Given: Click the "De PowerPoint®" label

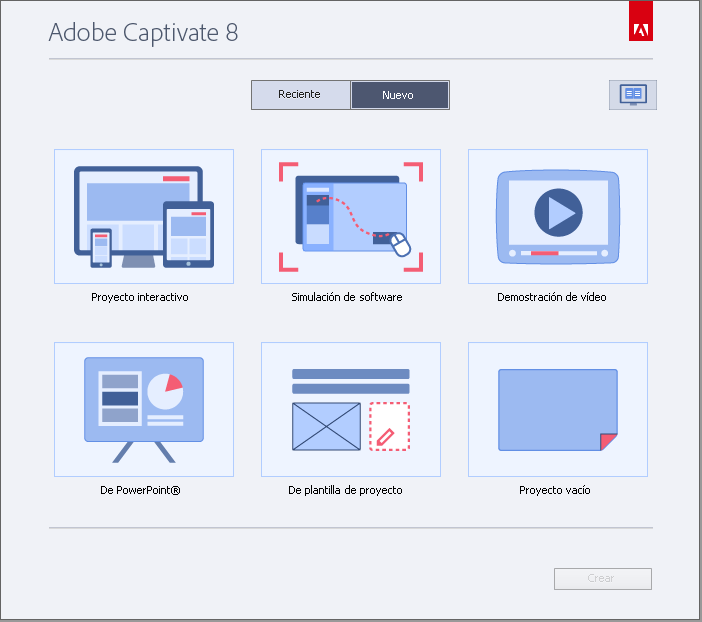Looking at the screenshot, I should pyautogui.click(x=140, y=490).
